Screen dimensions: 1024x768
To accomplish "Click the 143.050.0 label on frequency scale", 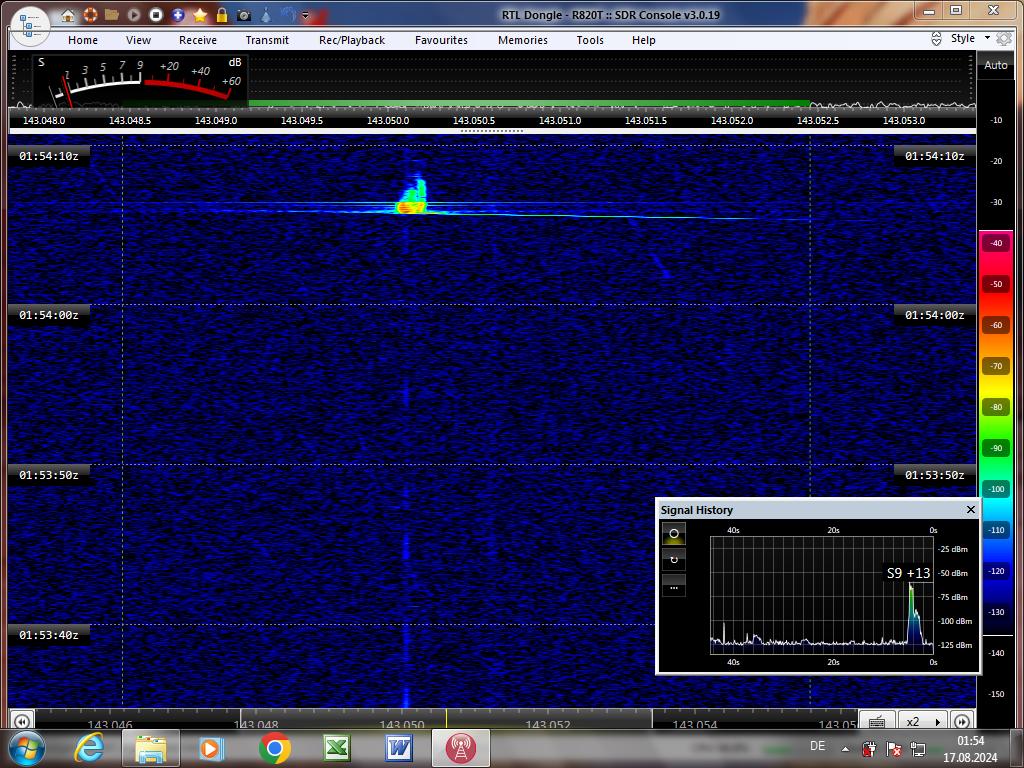I will point(388,120).
